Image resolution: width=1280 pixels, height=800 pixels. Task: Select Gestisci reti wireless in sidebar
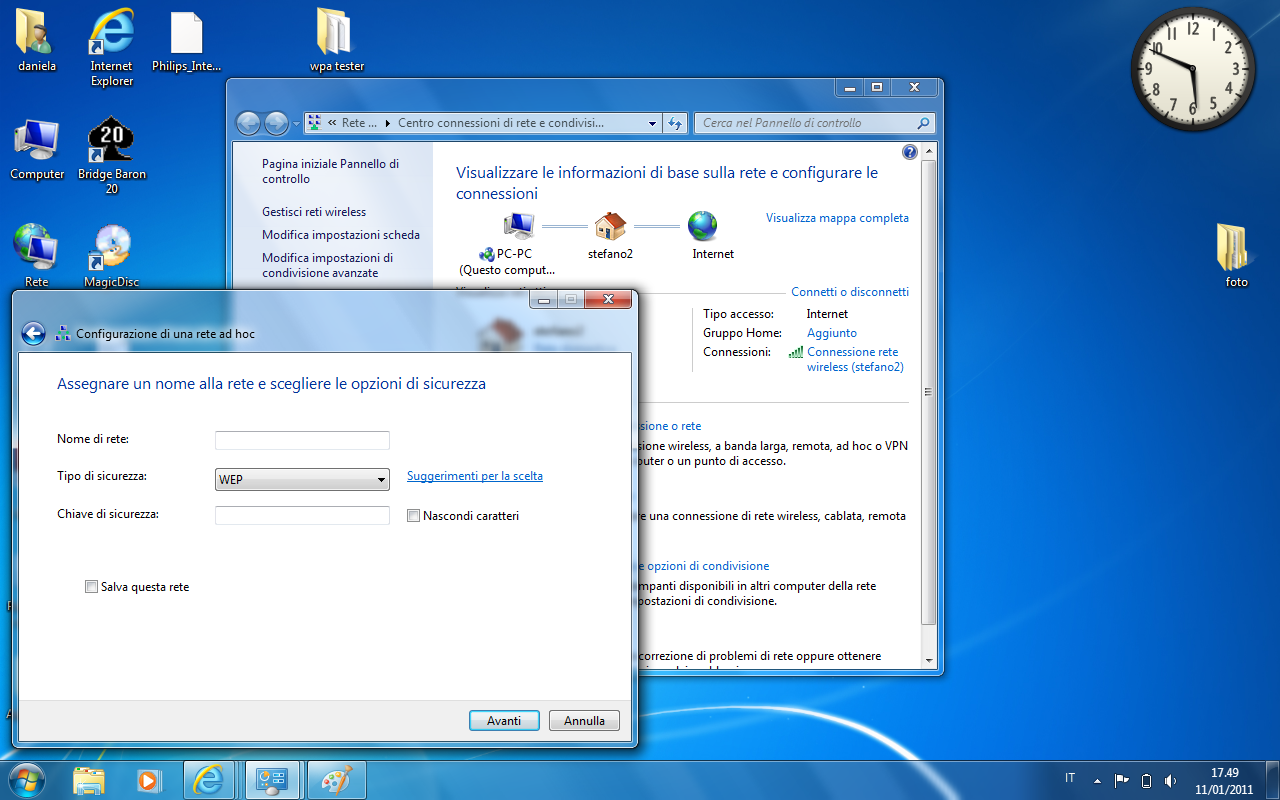[314, 212]
